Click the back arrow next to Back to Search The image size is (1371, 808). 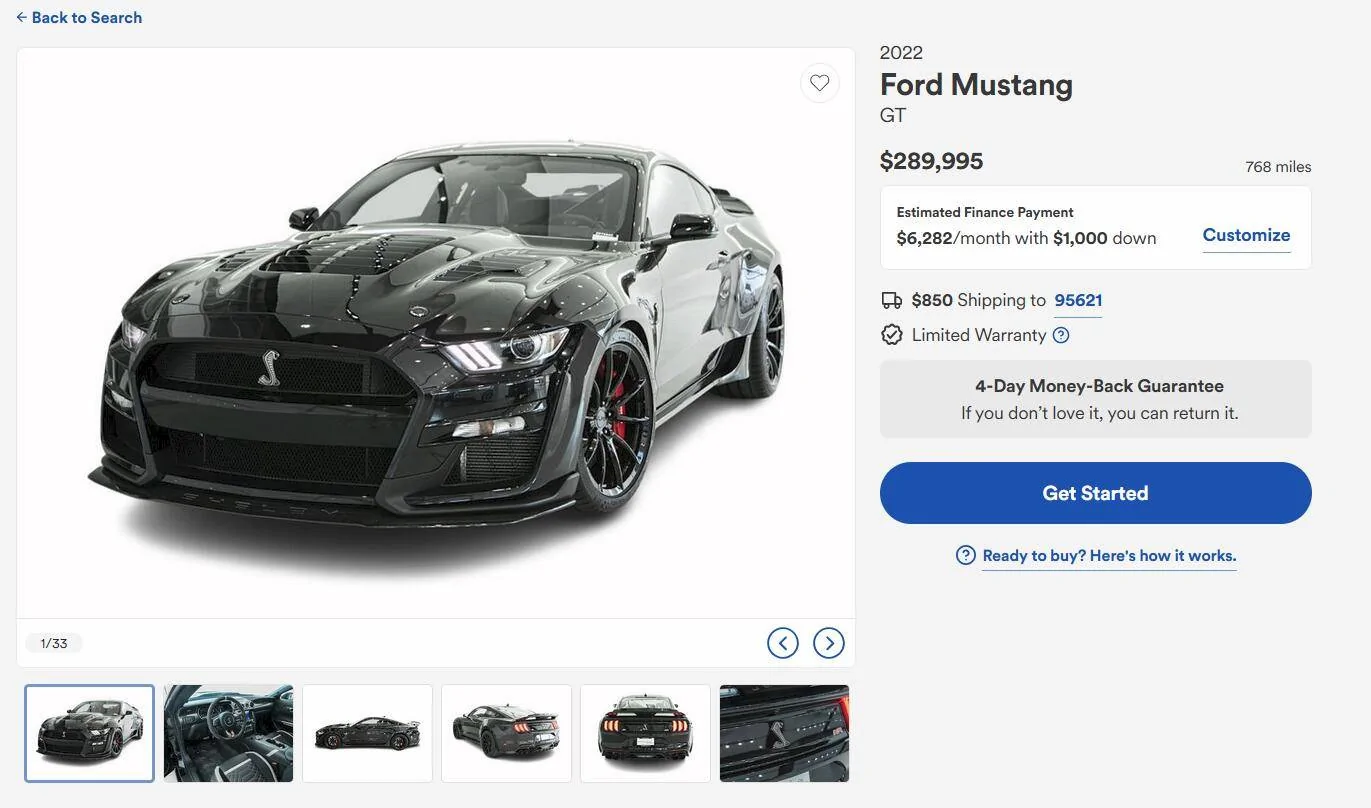[x=21, y=17]
